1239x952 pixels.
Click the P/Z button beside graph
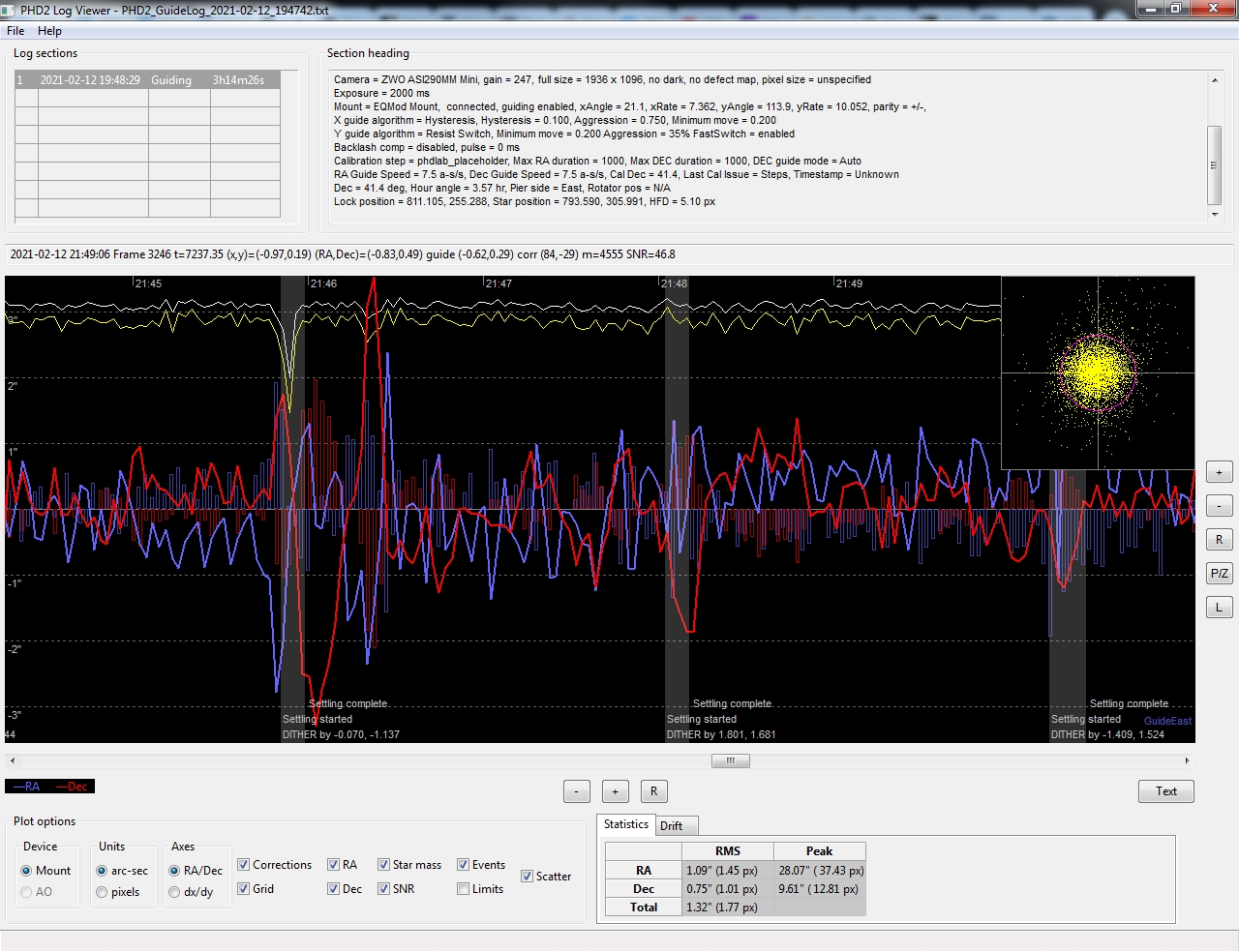tap(1219, 573)
